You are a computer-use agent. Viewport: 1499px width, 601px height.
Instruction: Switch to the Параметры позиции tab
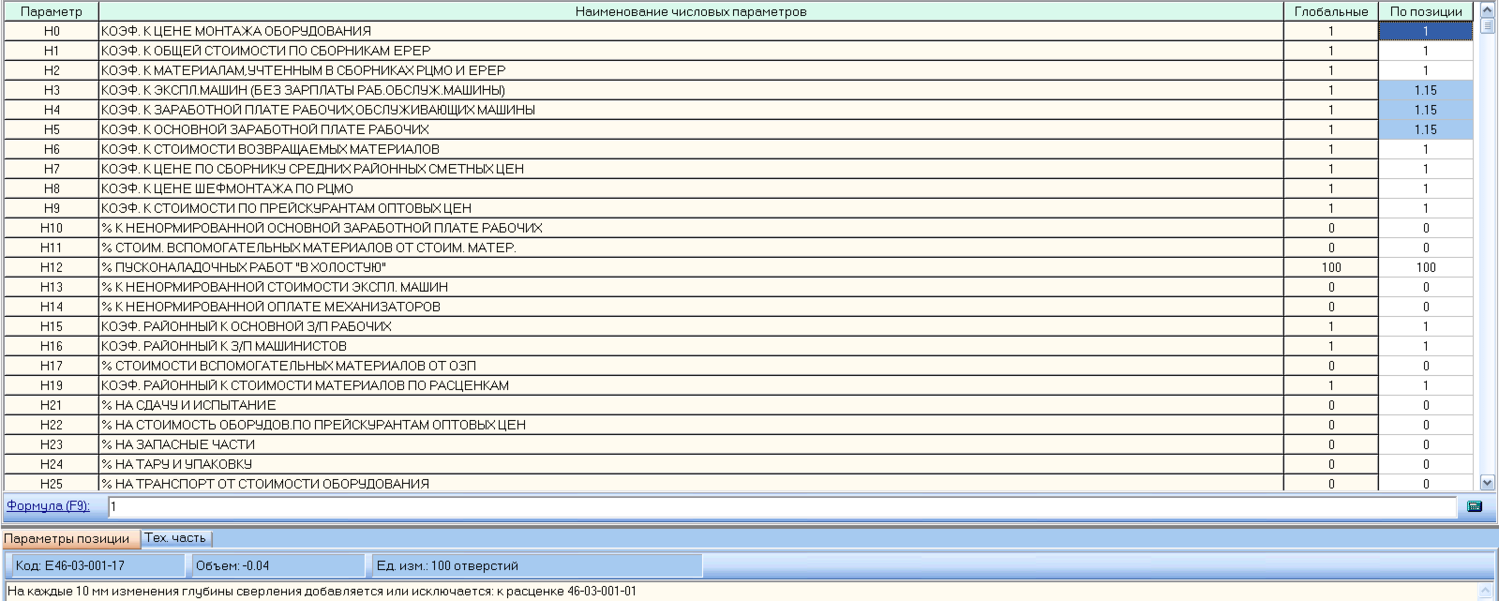click(x=70, y=538)
